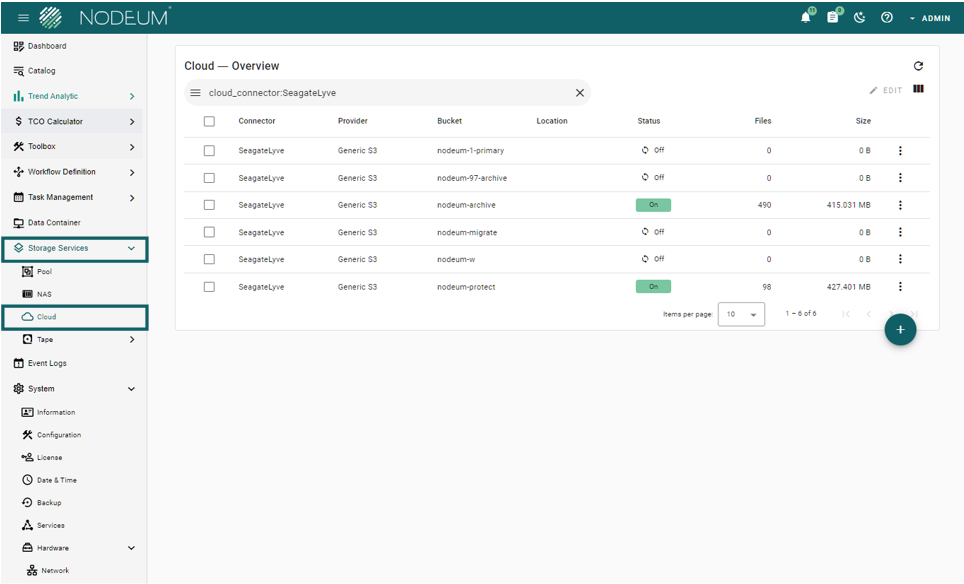Open the items per page dropdown
The image size is (964, 584).
pos(741,314)
